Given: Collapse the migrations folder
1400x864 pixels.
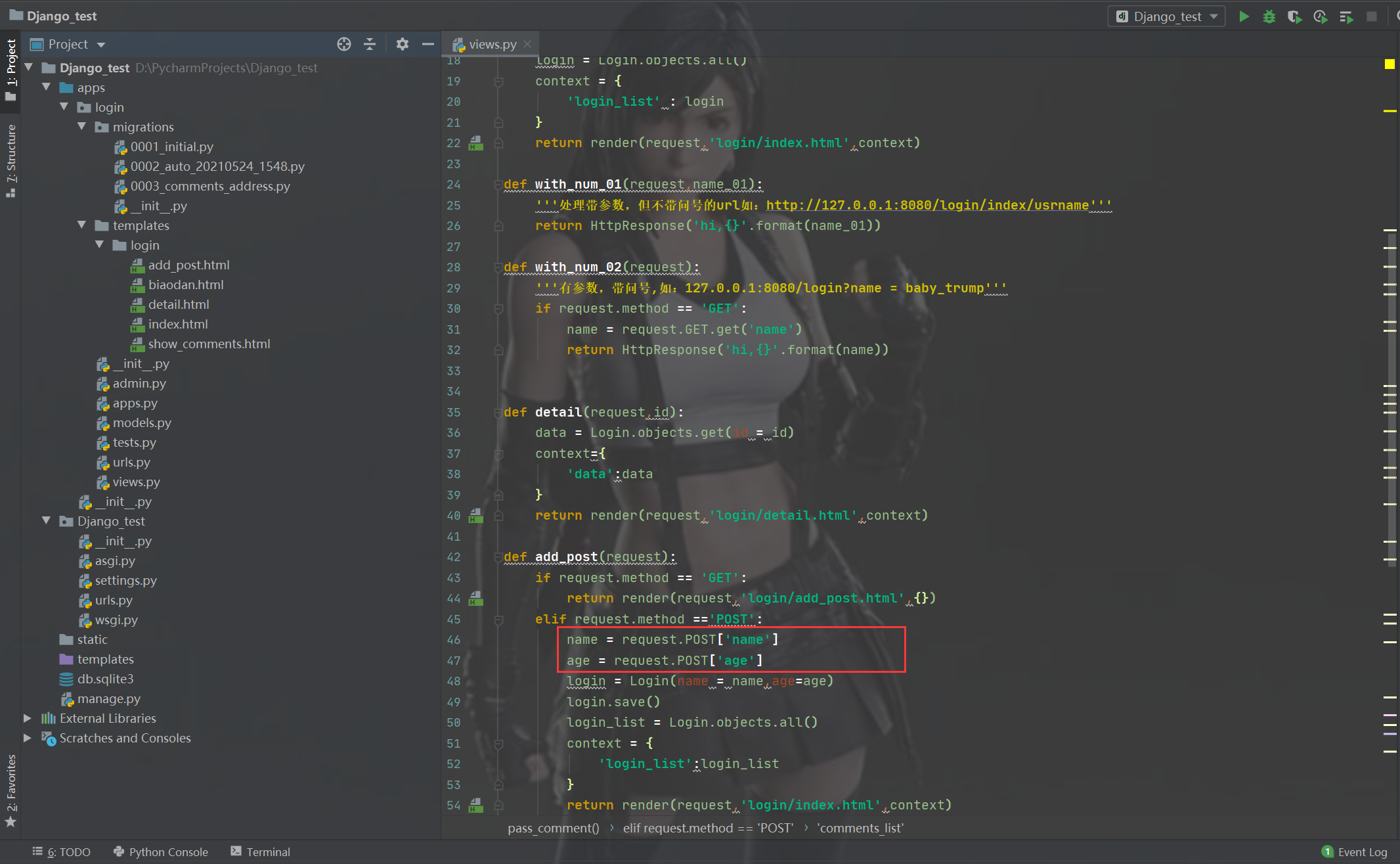Looking at the screenshot, I should [x=81, y=126].
